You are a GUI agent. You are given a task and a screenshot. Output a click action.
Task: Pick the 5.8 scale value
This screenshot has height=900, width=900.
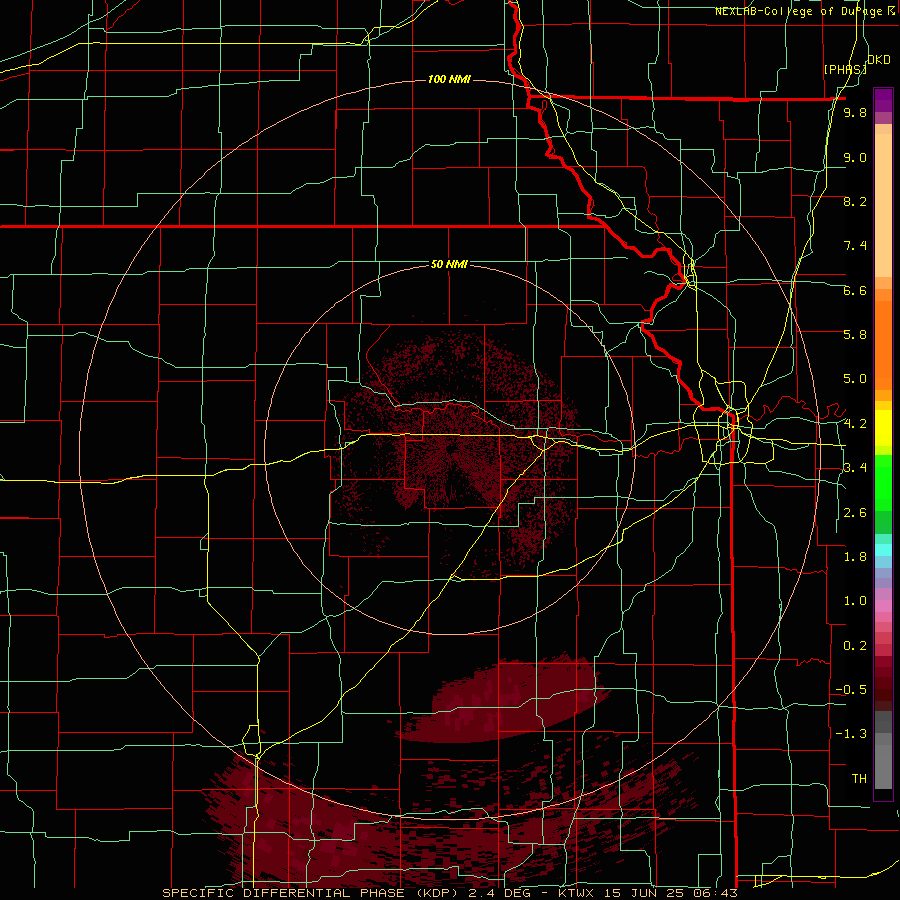click(855, 335)
